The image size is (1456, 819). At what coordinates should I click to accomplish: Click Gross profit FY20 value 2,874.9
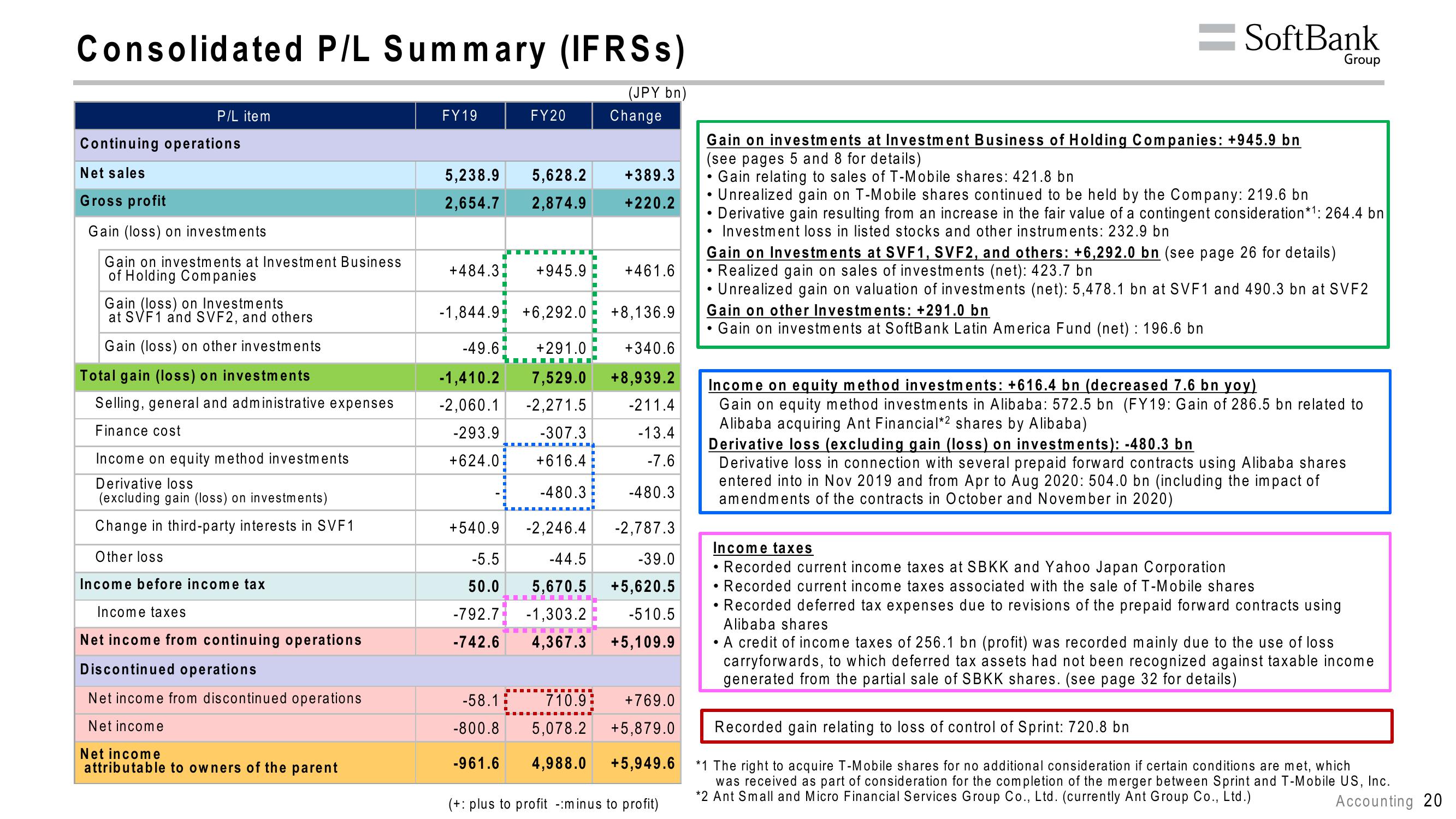pyautogui.click(x=559, y=204)
